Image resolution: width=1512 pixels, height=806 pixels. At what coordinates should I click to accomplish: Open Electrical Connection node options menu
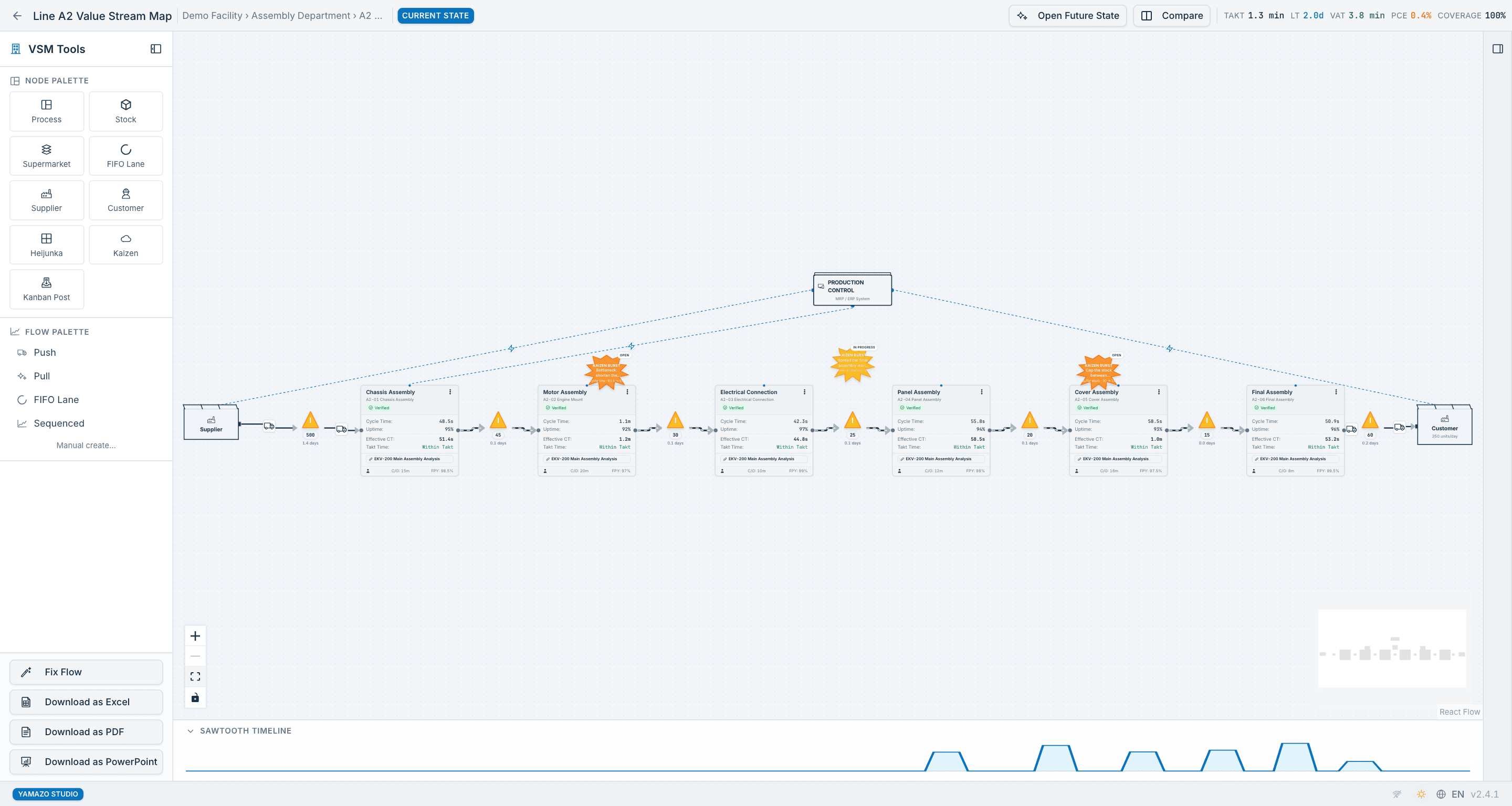805,392
